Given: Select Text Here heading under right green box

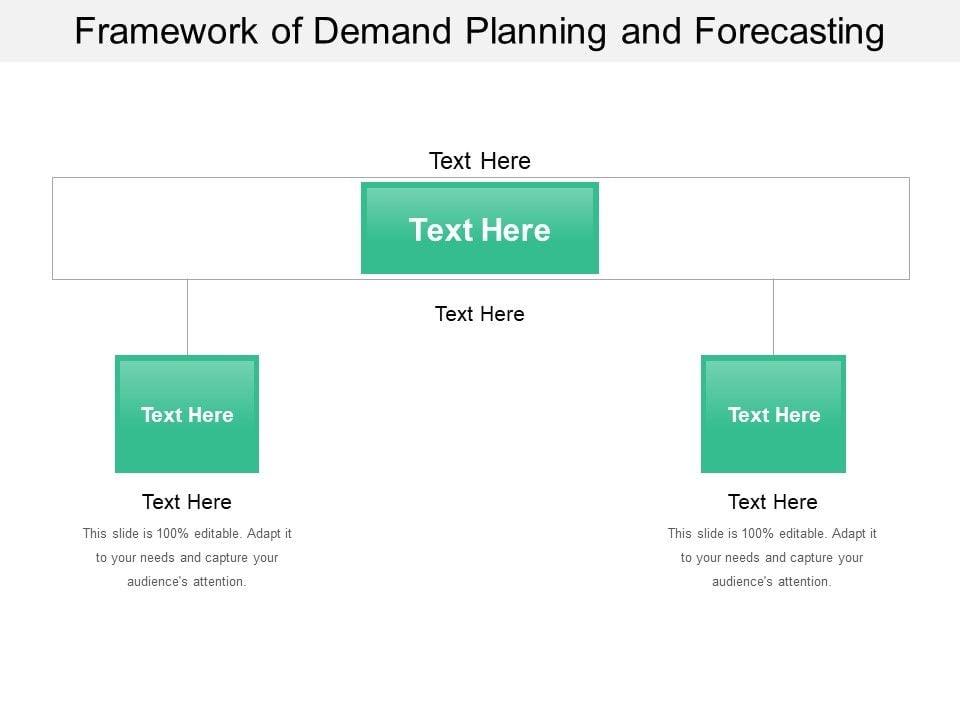Looking at the screenshot, I should [x=773, y=502].
